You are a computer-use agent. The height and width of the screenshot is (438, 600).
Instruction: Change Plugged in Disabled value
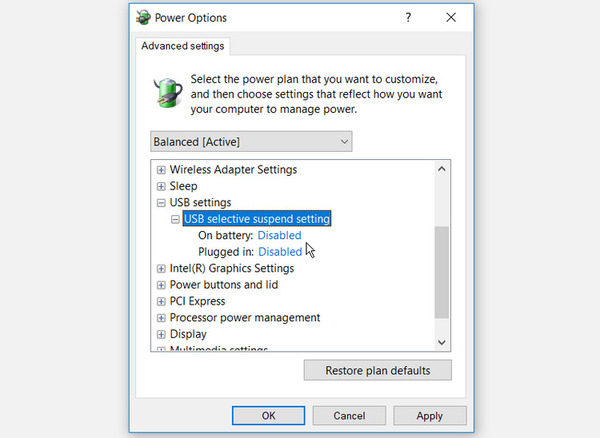click(x=280, y=252)
